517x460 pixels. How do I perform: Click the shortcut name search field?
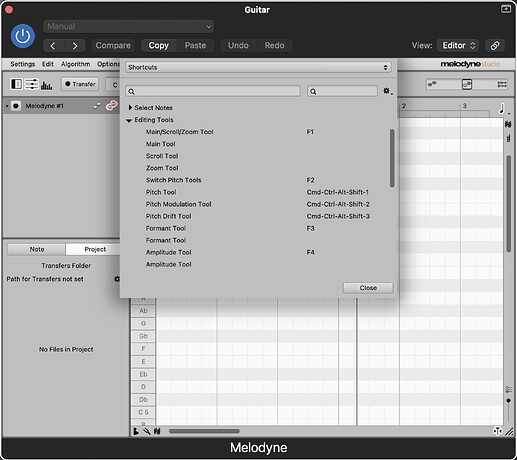213,91
